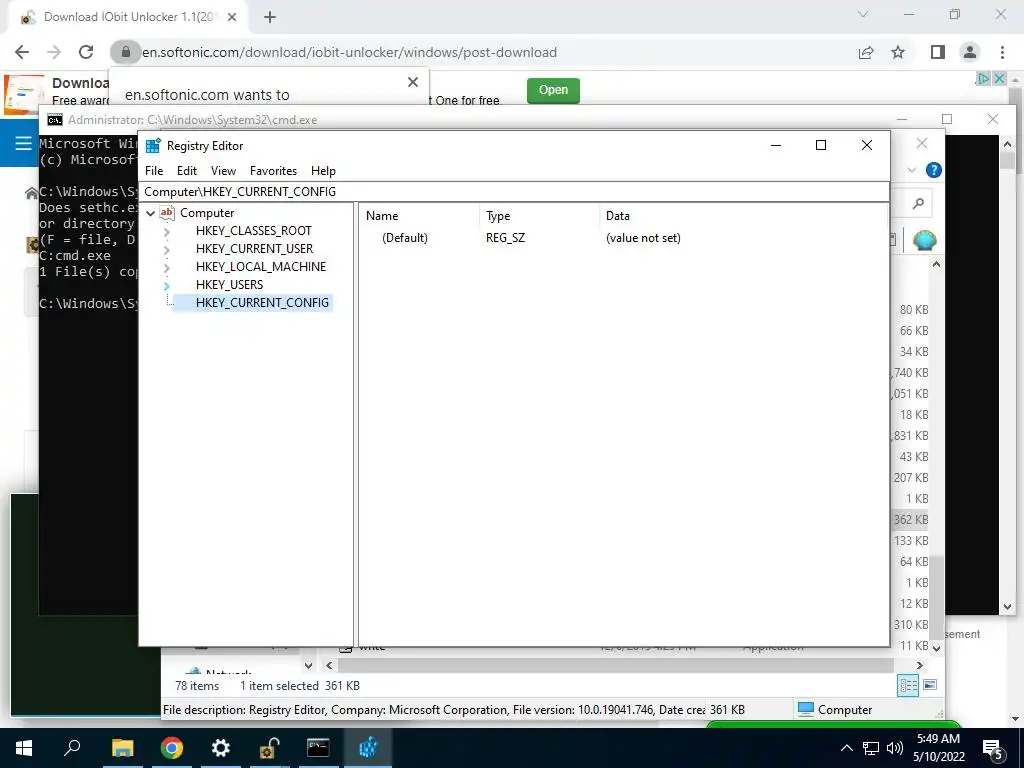Screen dimensions: 1024x768
Task: Share this page icon in address bar
Action: 866,52
